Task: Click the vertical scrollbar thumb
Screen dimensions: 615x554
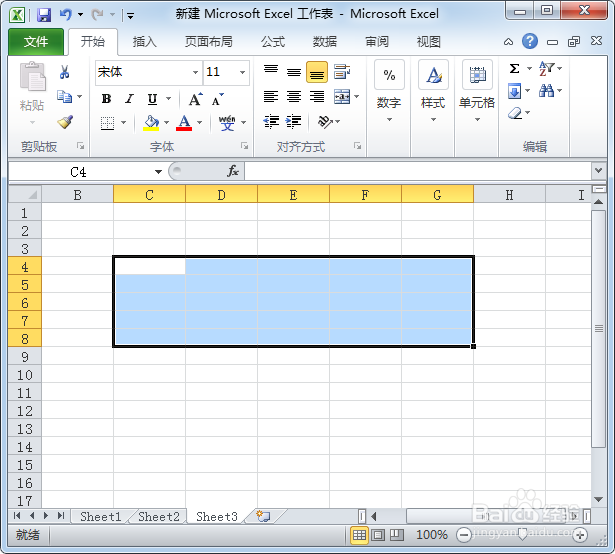Action: 599,329
